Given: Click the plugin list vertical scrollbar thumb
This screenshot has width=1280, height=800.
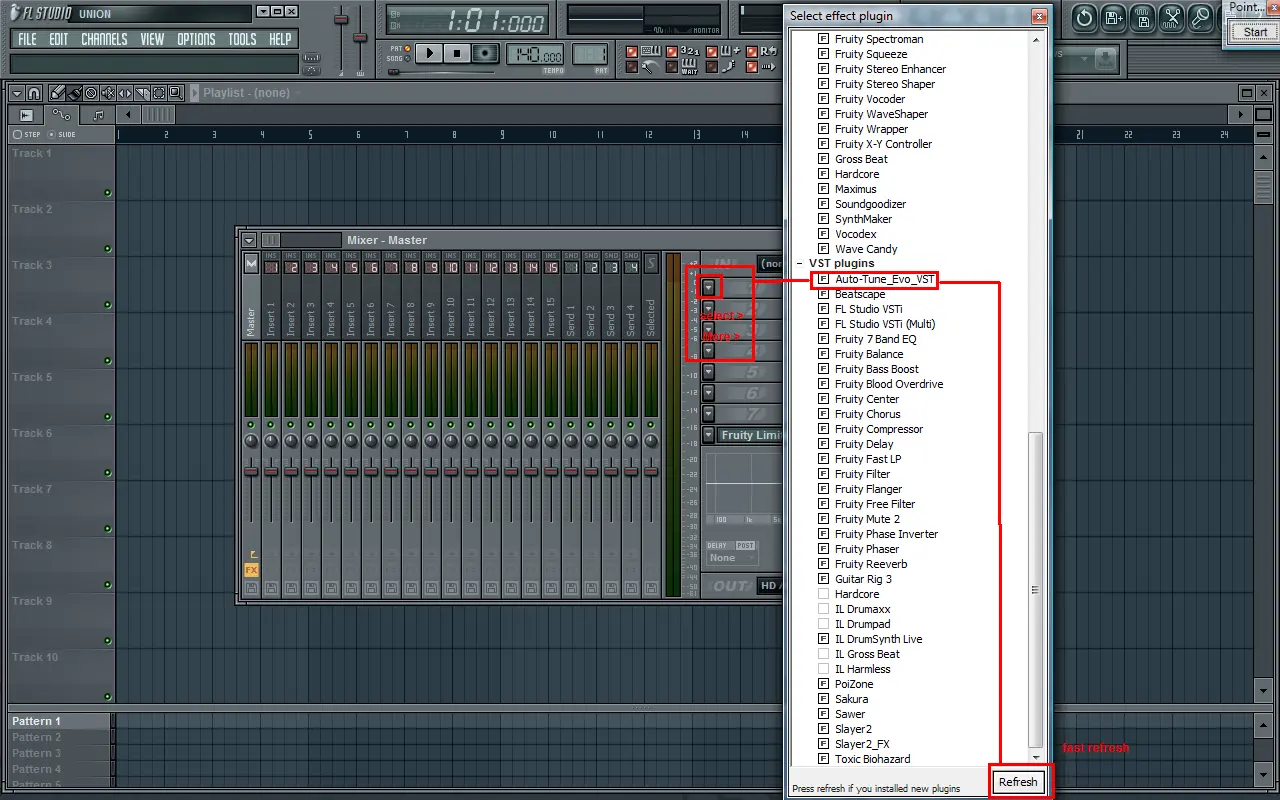Looking at the screenshot, I should tap(1035, 590).
